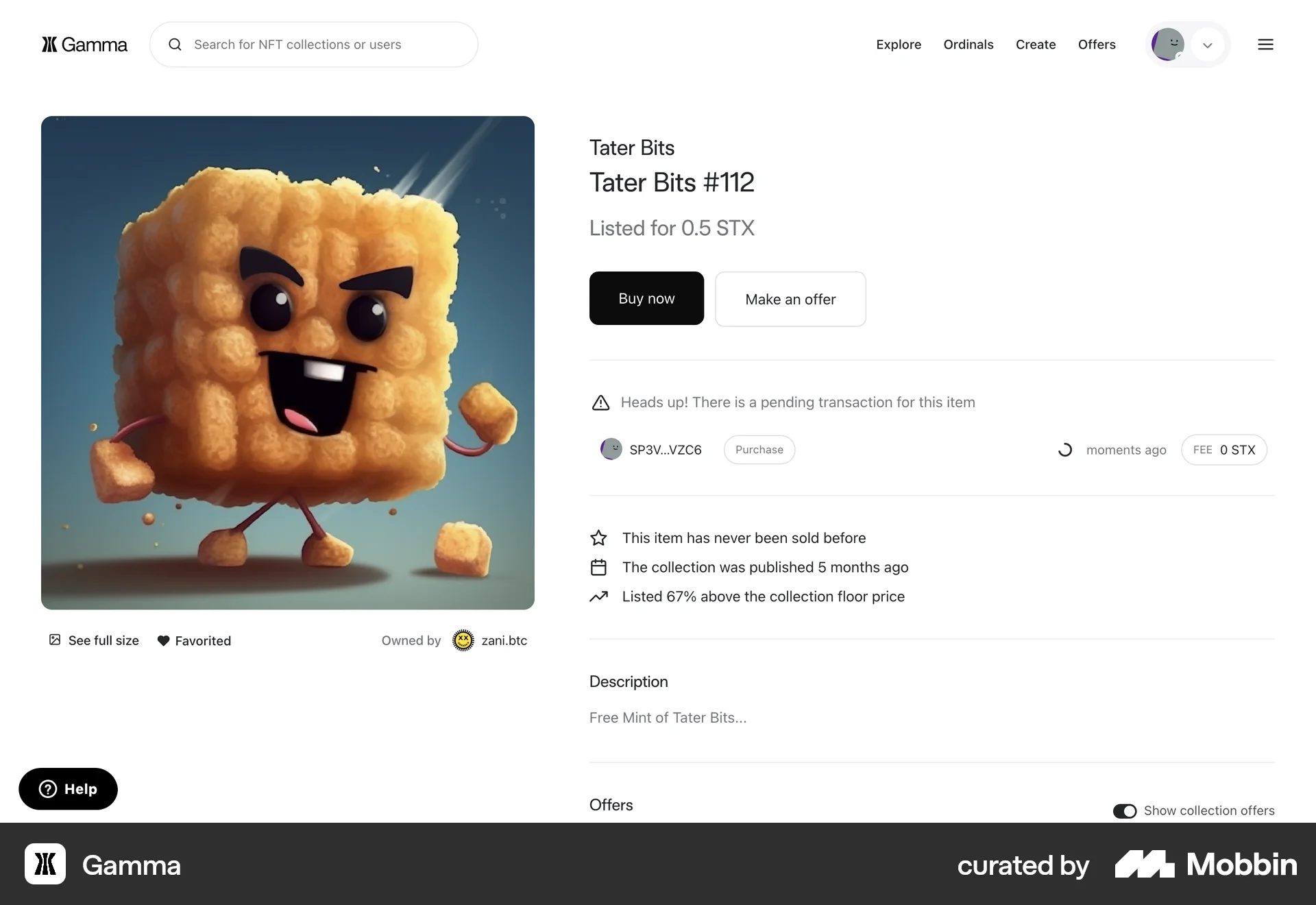Open the Help widget
Screen dimensions: 1316x905
point(68,789)
